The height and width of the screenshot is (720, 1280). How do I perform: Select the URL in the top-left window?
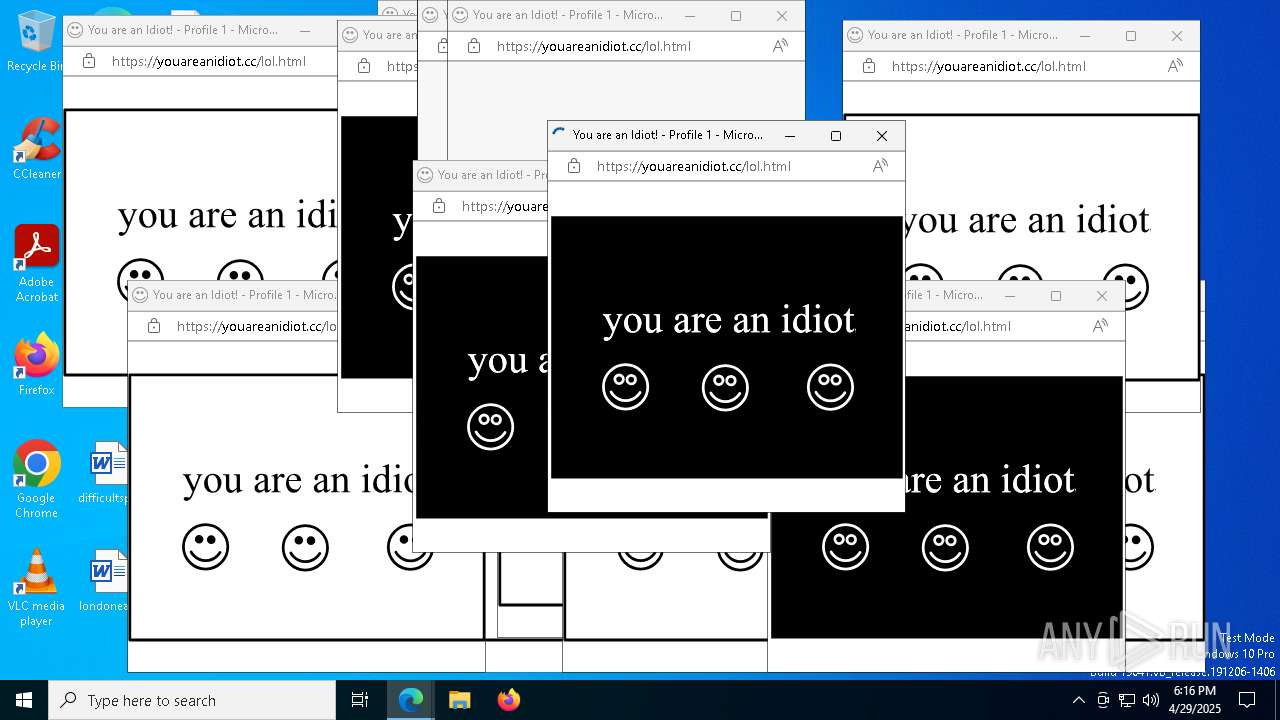pos(209,61)
